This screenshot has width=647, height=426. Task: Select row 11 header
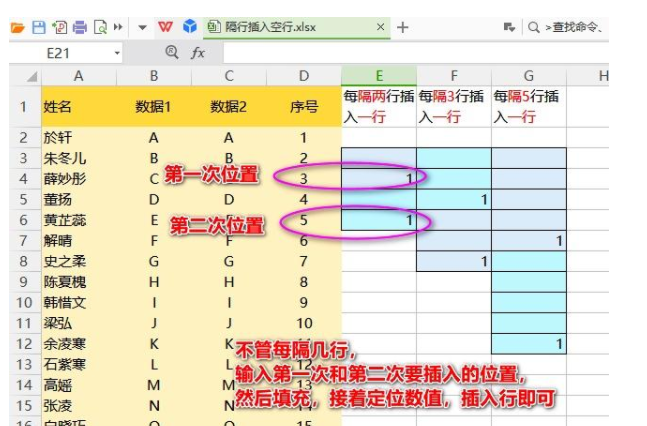coord(24,323)
